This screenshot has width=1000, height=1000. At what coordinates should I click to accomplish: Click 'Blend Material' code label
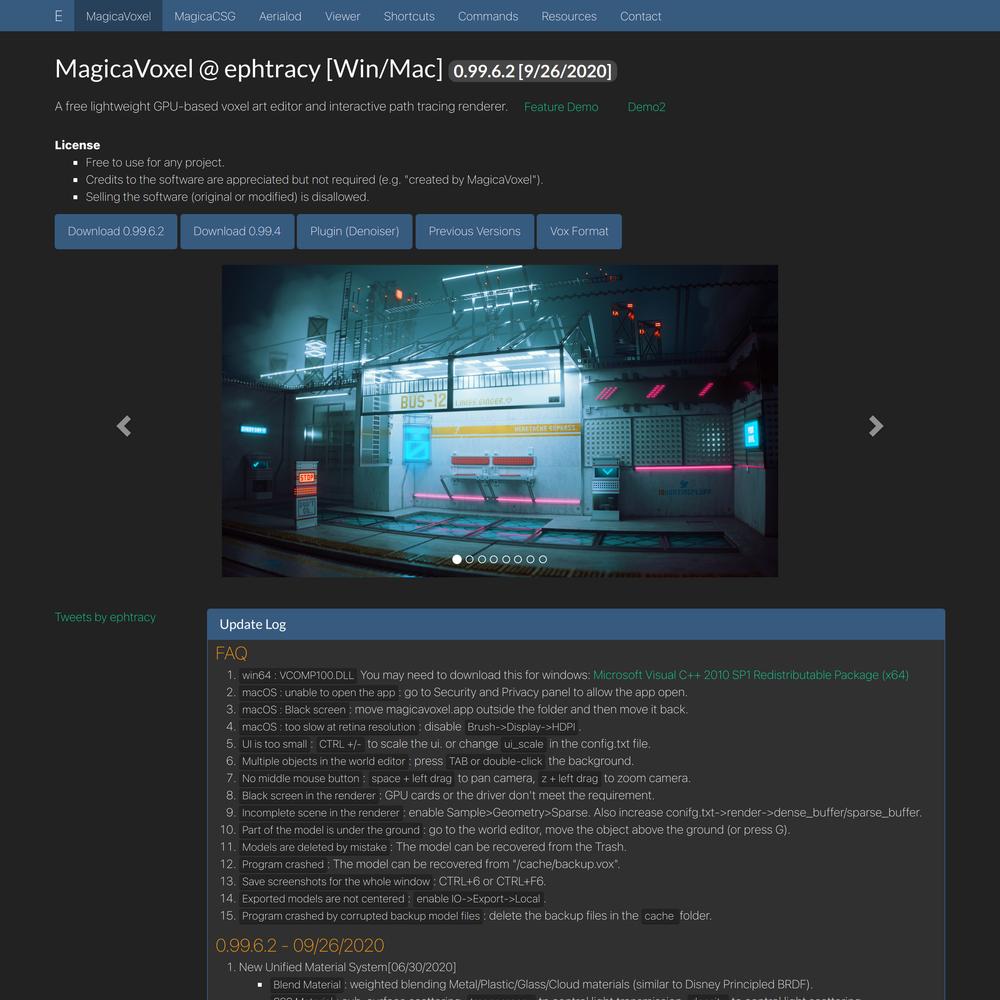[x=307, y=985]
